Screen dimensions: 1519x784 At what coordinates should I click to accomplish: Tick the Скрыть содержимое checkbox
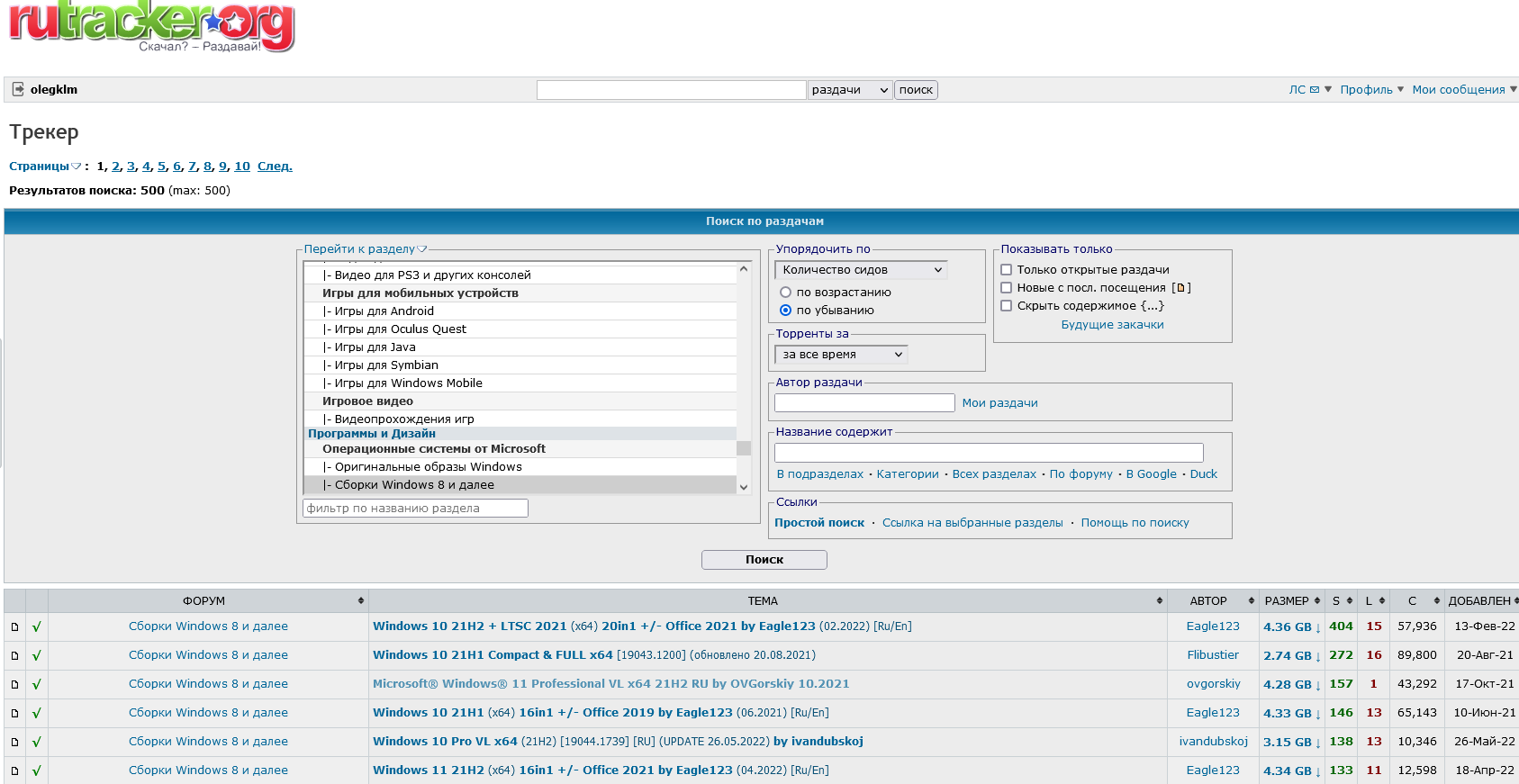[x=1007, y=306]
